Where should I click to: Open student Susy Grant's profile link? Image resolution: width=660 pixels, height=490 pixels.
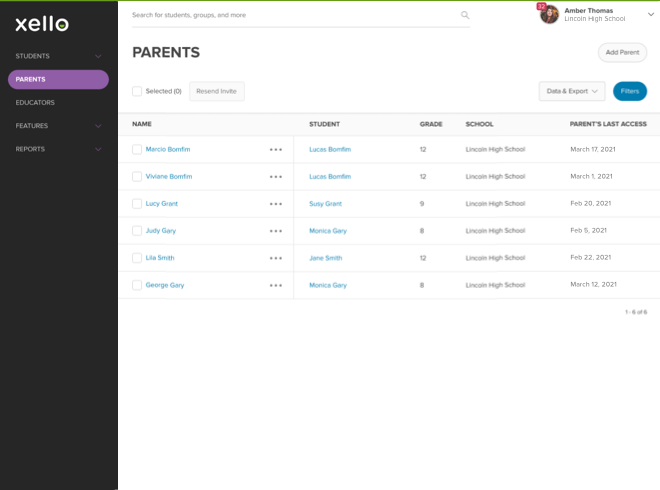[325, 204]
